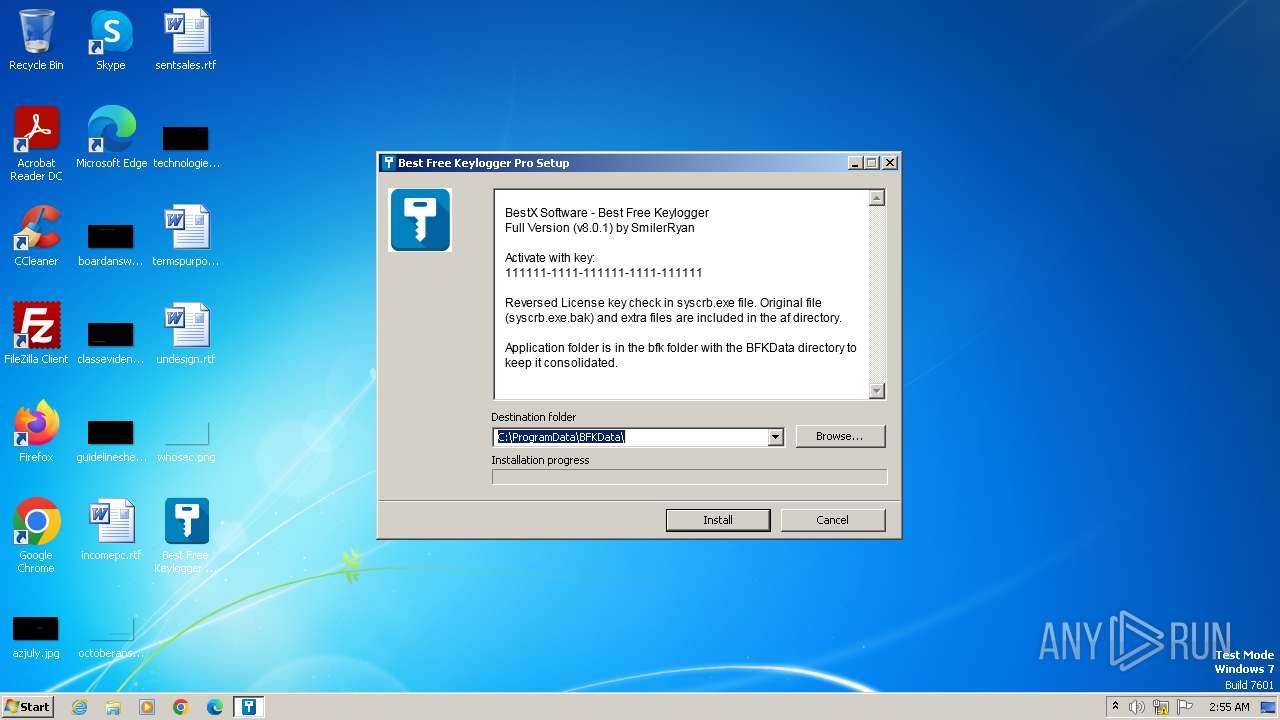1280x720 pixels.
Task: Launch Chrome from the taskbar
Action: click(181, 707)
